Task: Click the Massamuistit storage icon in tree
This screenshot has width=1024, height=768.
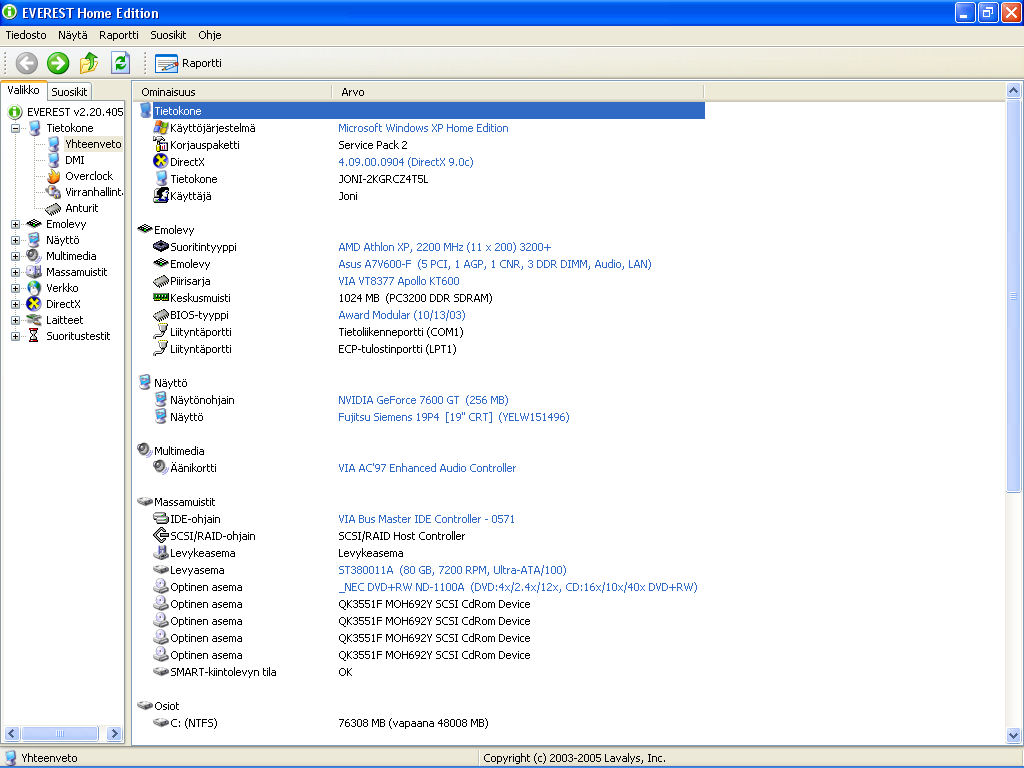Action: [x=34, y=272]
